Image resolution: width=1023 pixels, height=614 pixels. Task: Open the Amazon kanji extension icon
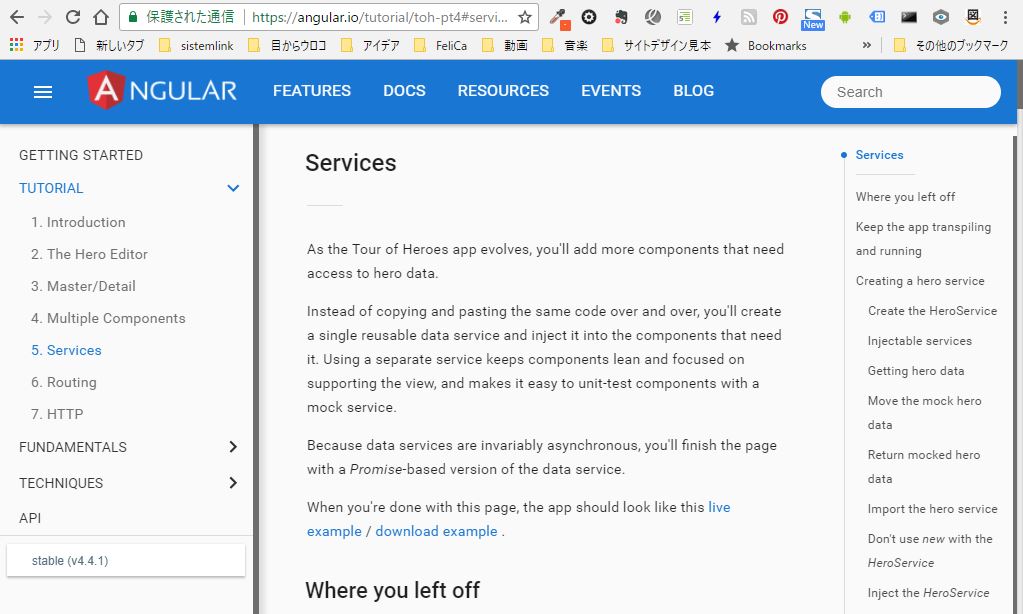coord(973,17)
